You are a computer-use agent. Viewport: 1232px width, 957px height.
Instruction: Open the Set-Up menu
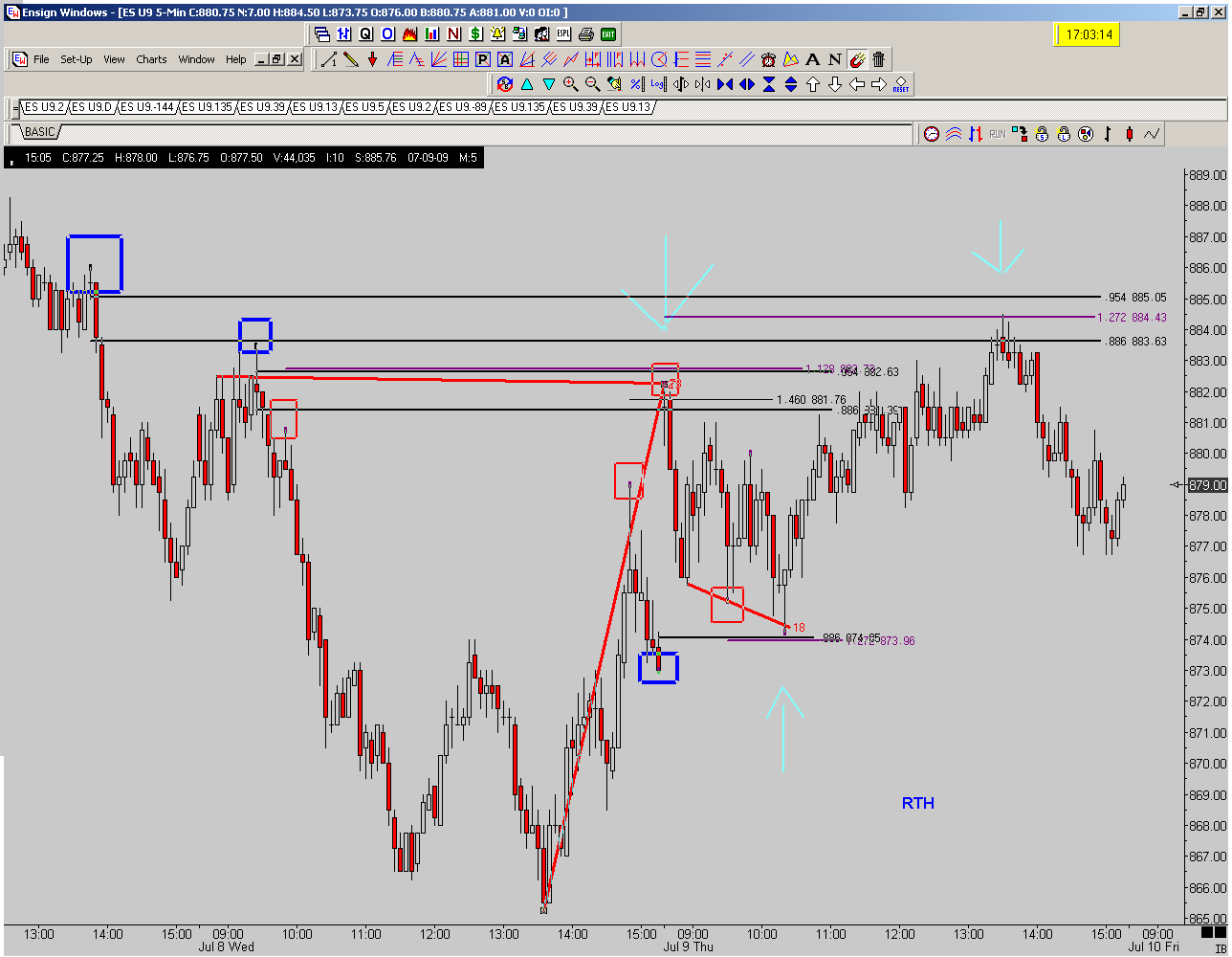(x=77, y=59)
